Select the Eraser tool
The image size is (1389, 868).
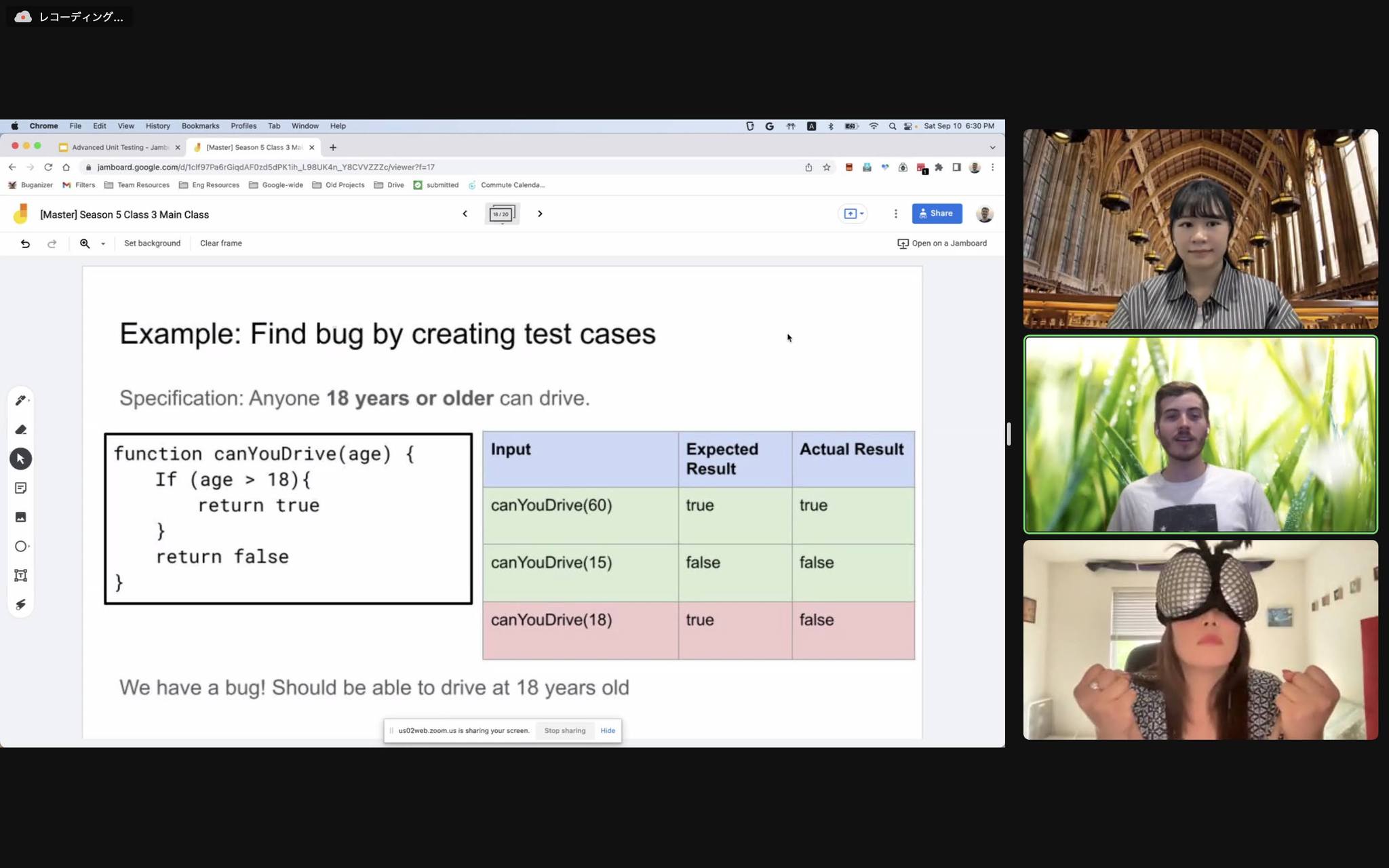(20, 430)
